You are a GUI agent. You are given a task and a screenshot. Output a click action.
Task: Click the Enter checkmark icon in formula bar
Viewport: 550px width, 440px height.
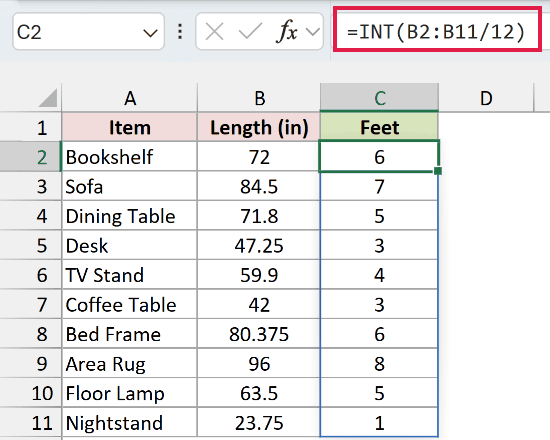250,32
